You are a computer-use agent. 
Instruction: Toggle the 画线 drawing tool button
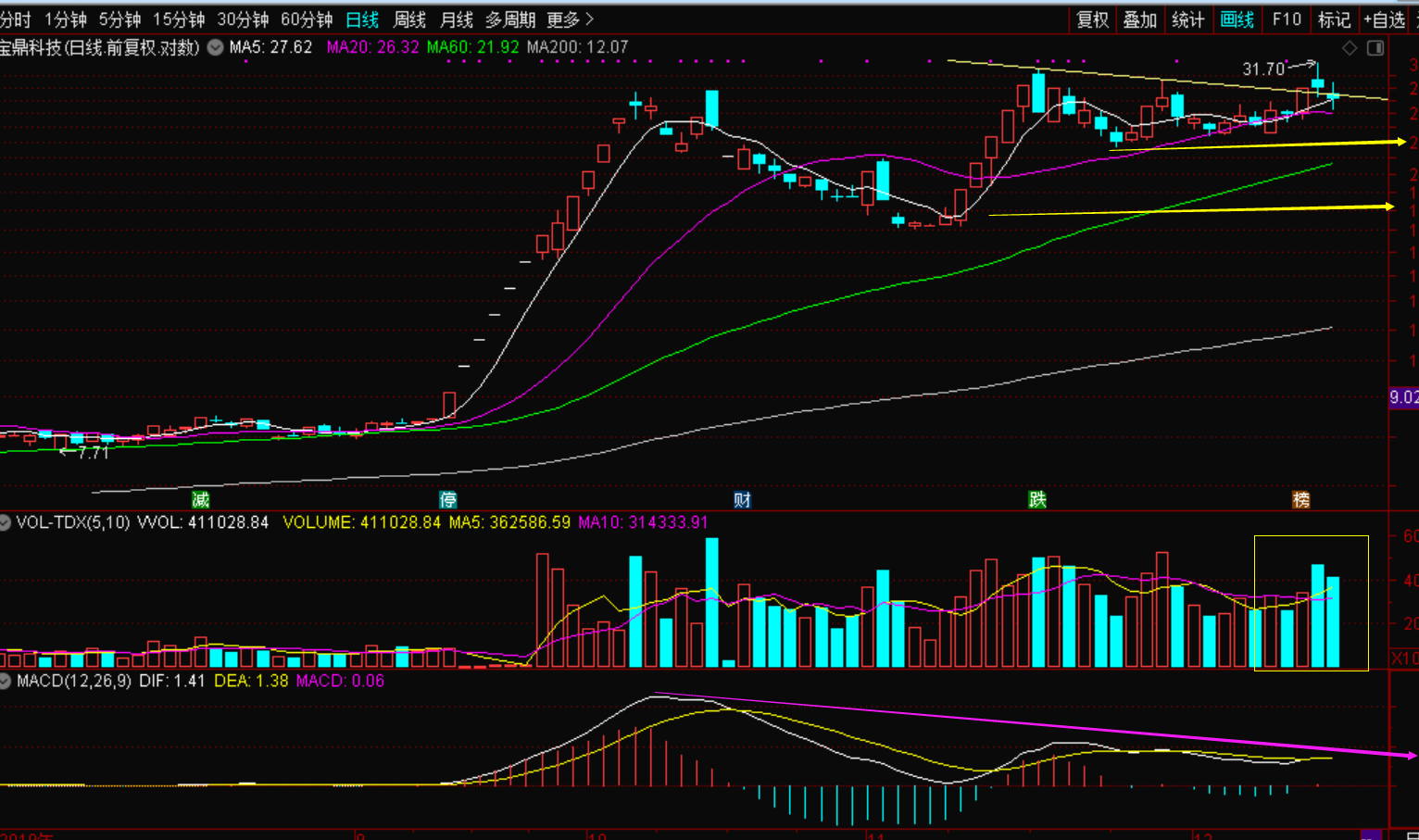[1237, 19]
